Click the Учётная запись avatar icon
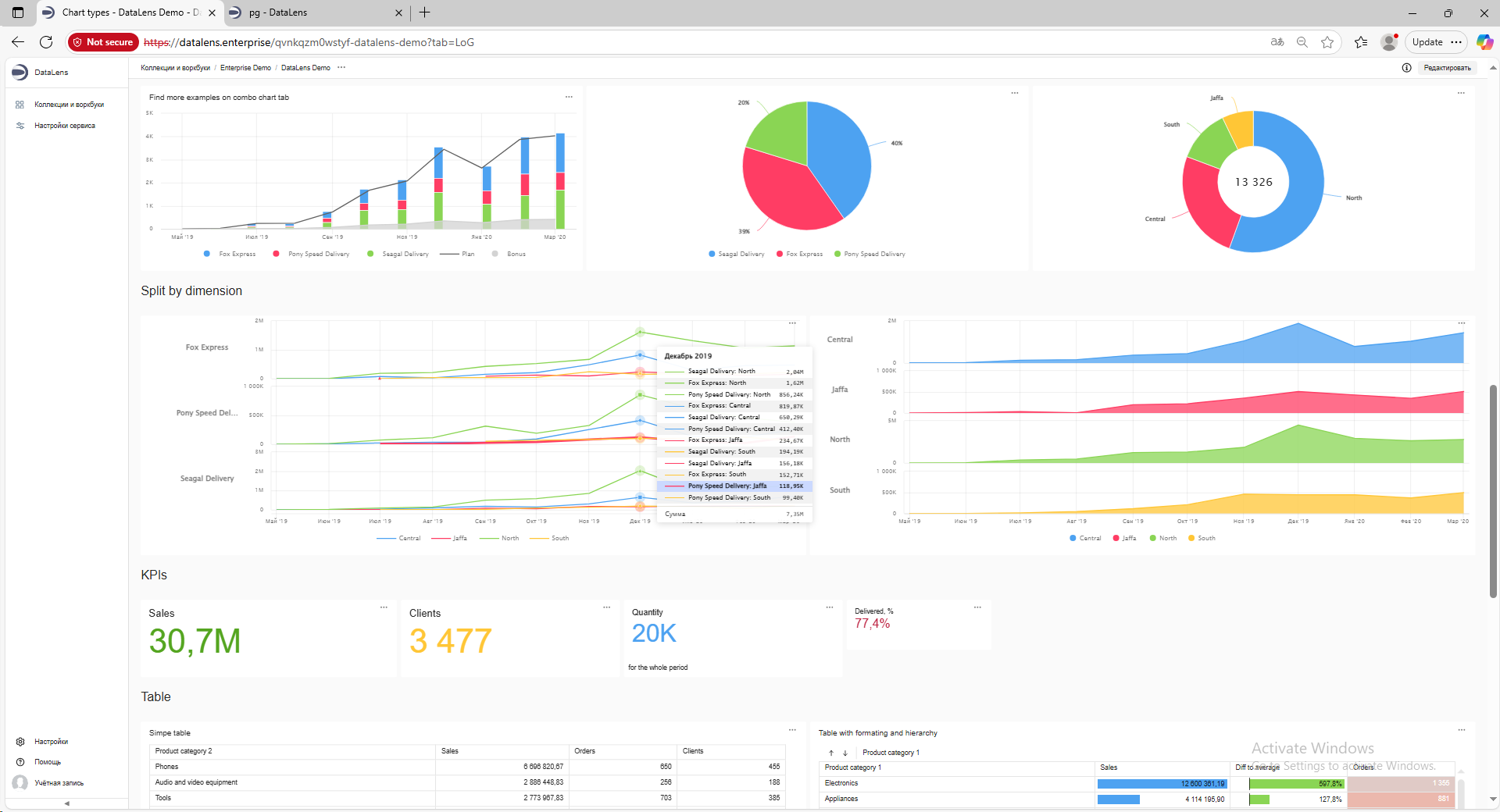 pos(20,782)
